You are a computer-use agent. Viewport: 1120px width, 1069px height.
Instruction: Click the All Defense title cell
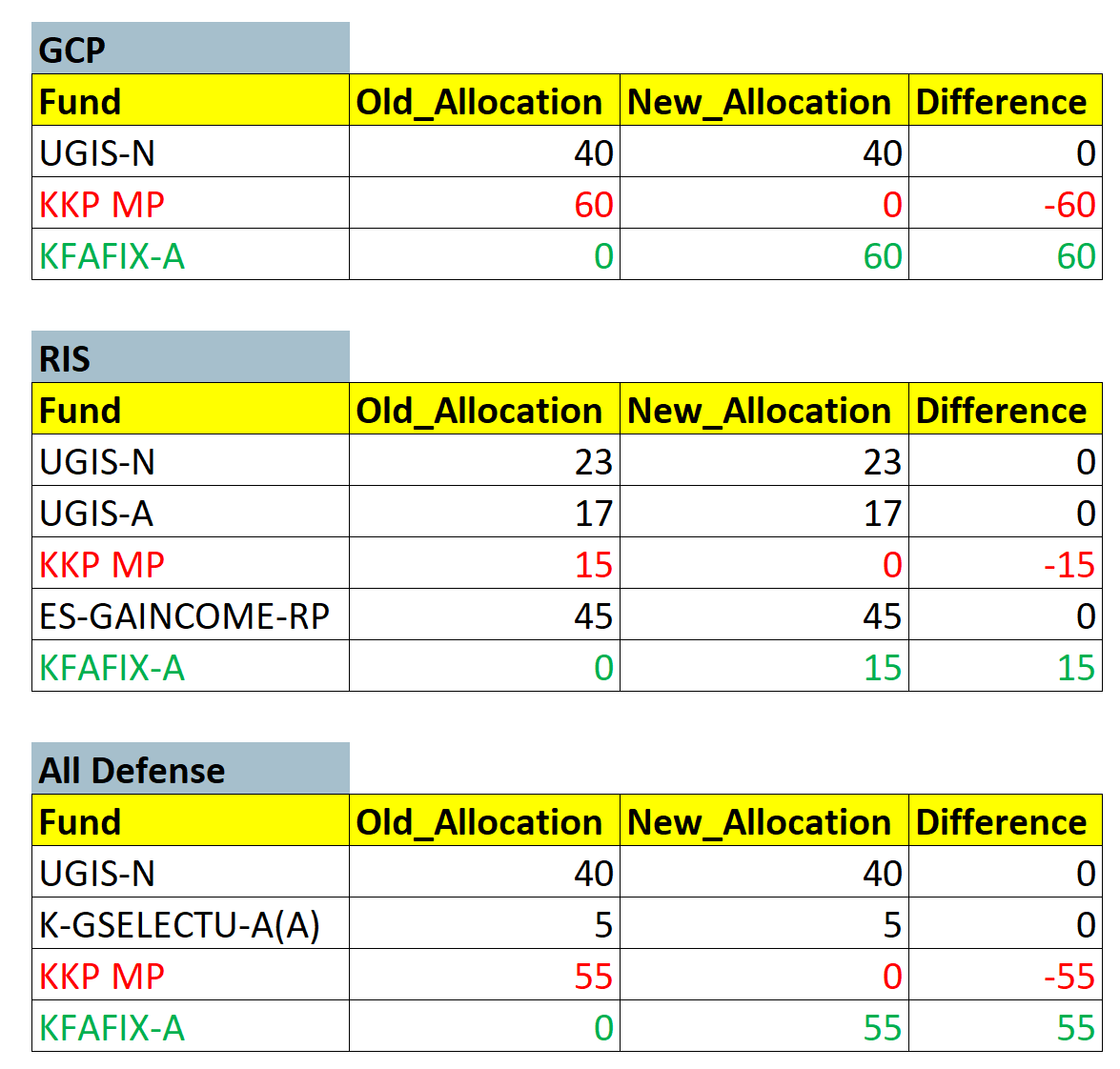pyautogui.click(x=190, y=770)
